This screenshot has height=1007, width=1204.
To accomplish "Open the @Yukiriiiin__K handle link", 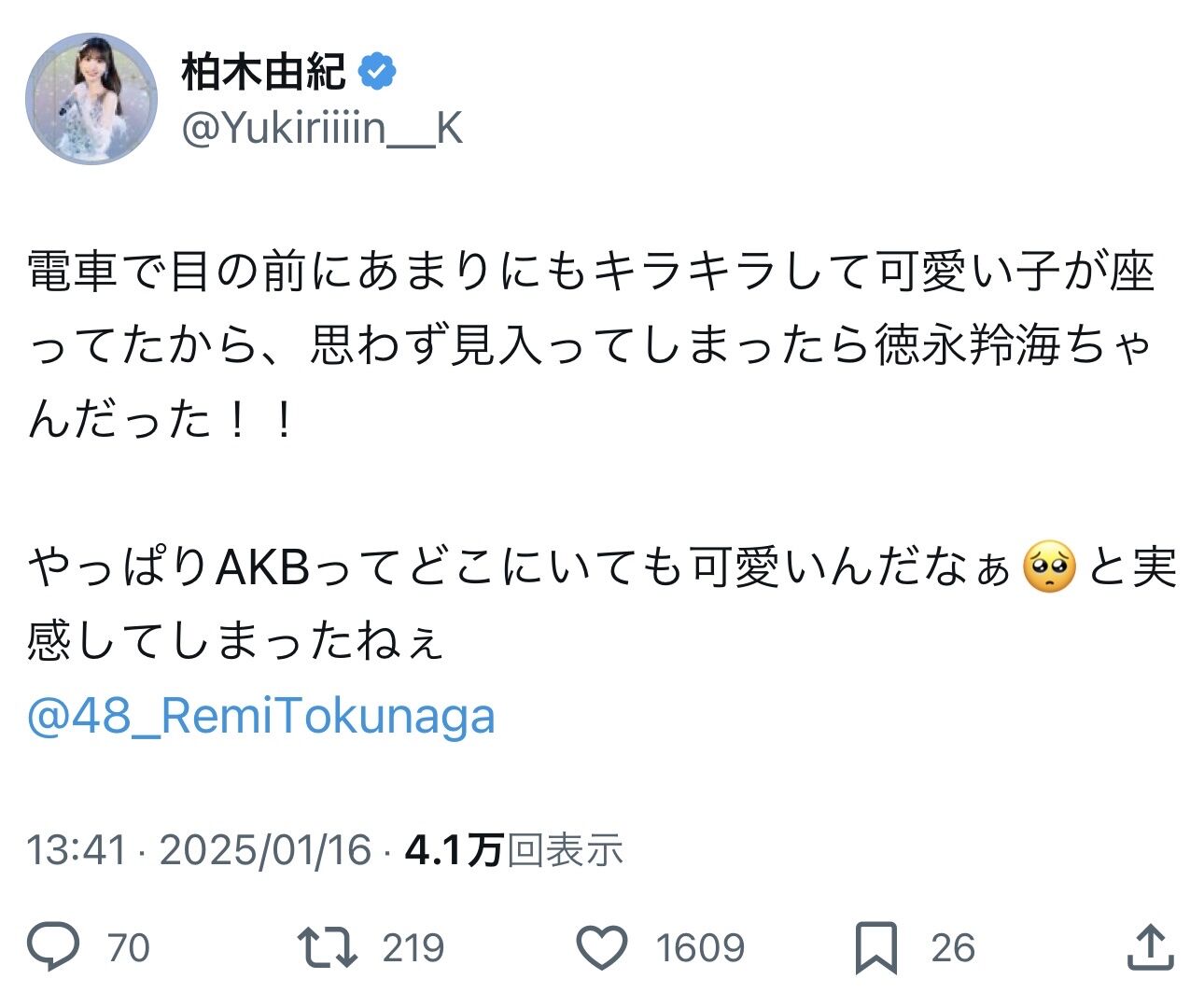I will coord(322,128).
